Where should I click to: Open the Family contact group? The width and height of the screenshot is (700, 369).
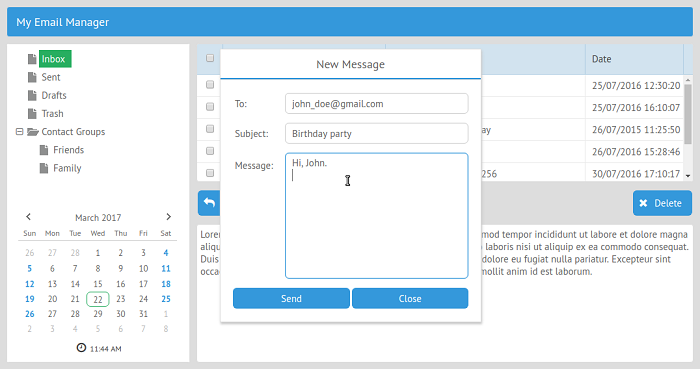click(x=67, y=168)
